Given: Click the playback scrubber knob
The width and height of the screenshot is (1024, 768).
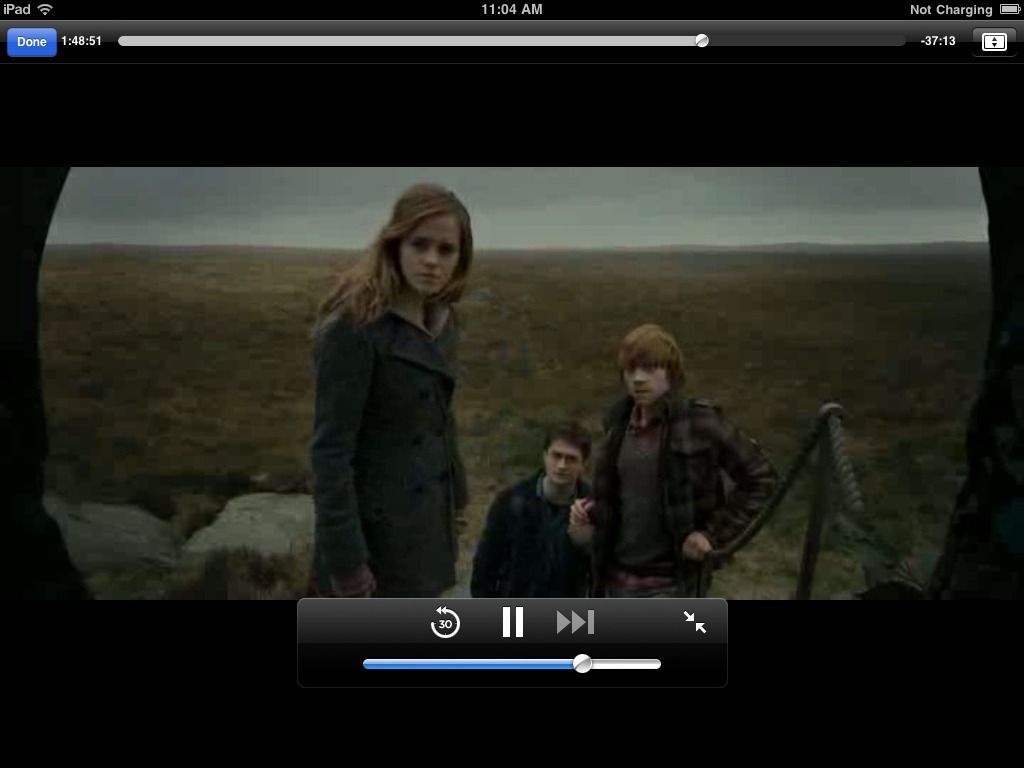Looking at the screenshot, I should pyautogui.click(x=701, y=40).
